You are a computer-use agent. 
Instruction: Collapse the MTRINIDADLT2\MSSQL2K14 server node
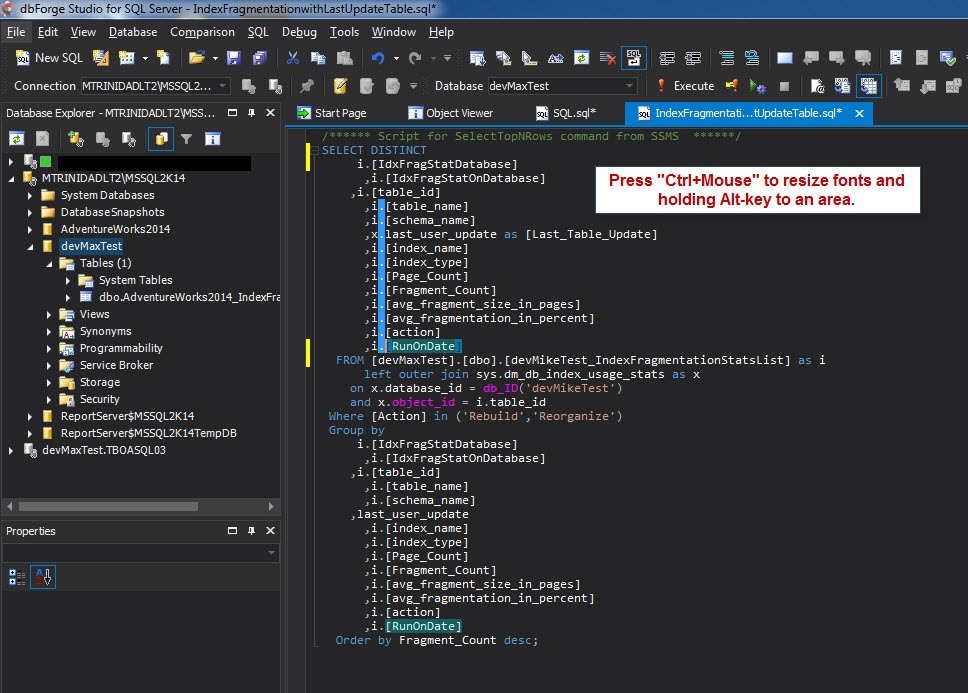click(x=11, y=178)
